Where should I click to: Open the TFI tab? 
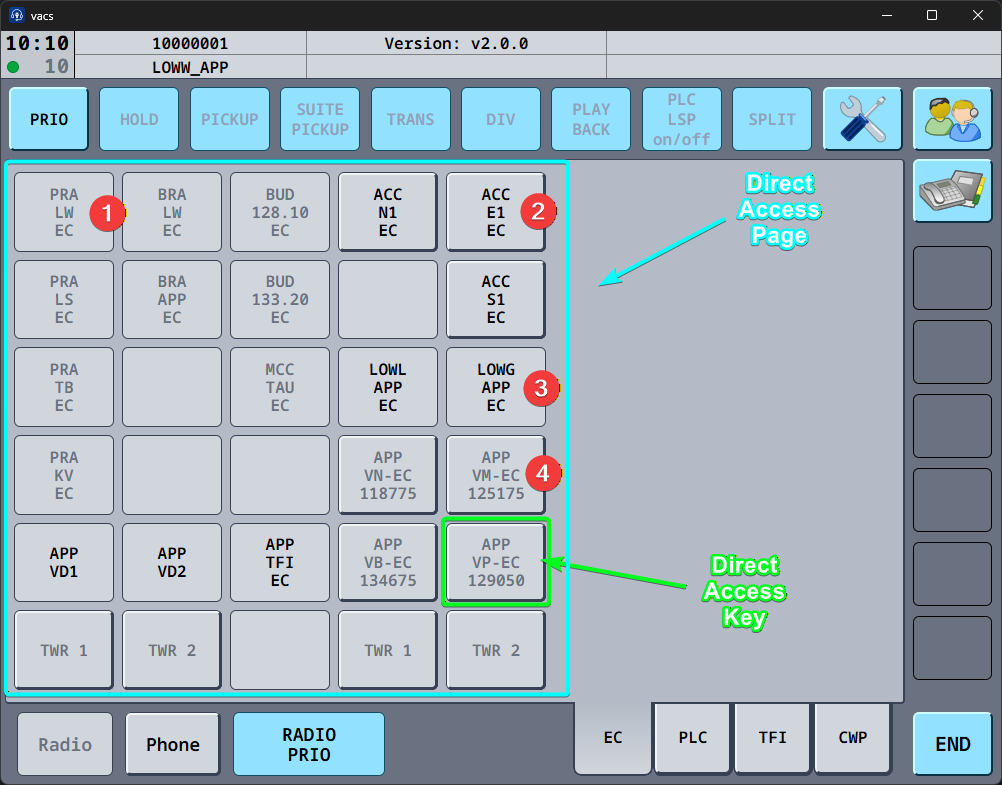point(773,738)
